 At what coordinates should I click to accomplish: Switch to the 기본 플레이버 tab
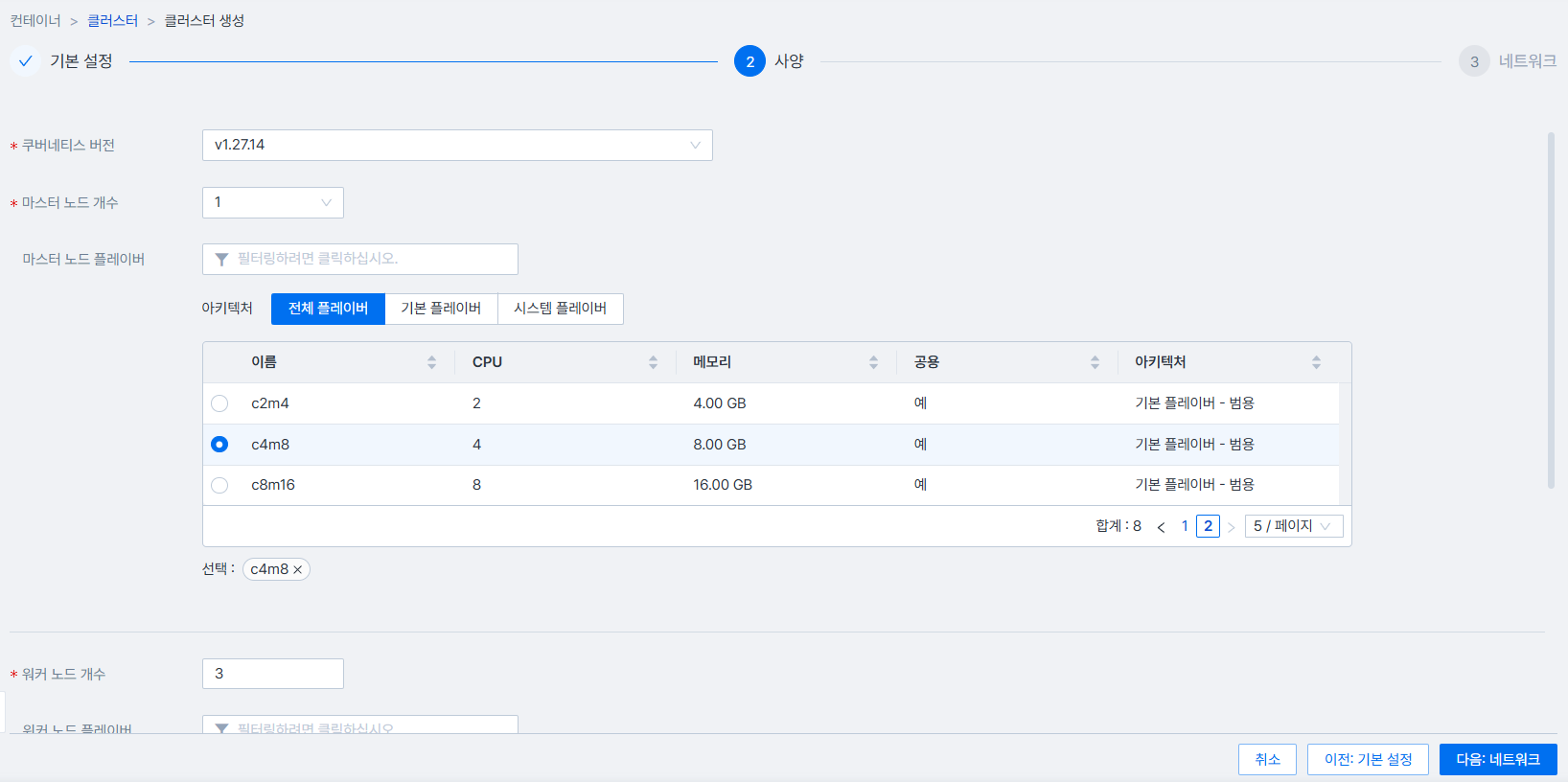pos(441,309)
